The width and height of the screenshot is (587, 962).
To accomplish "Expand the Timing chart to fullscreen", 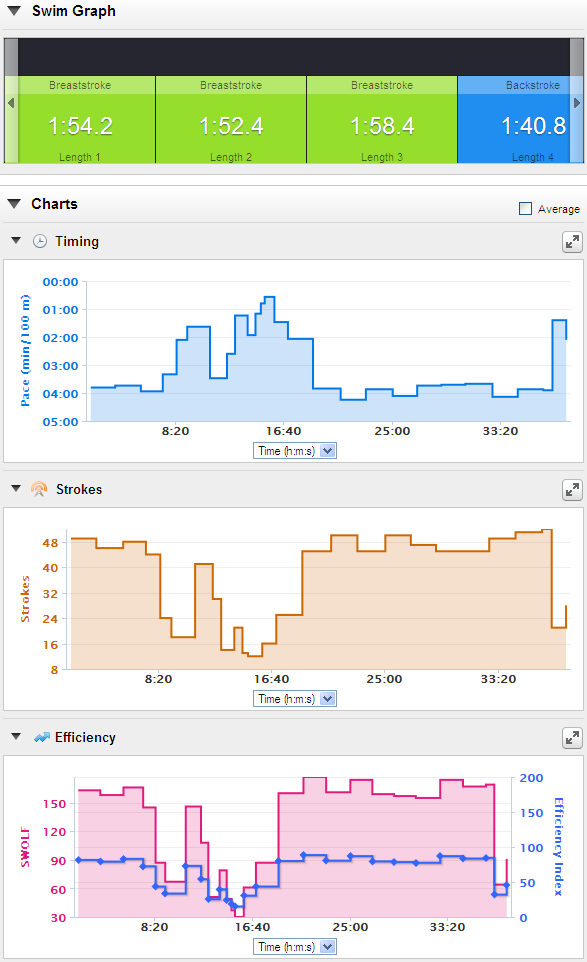I will coord(572,242).
